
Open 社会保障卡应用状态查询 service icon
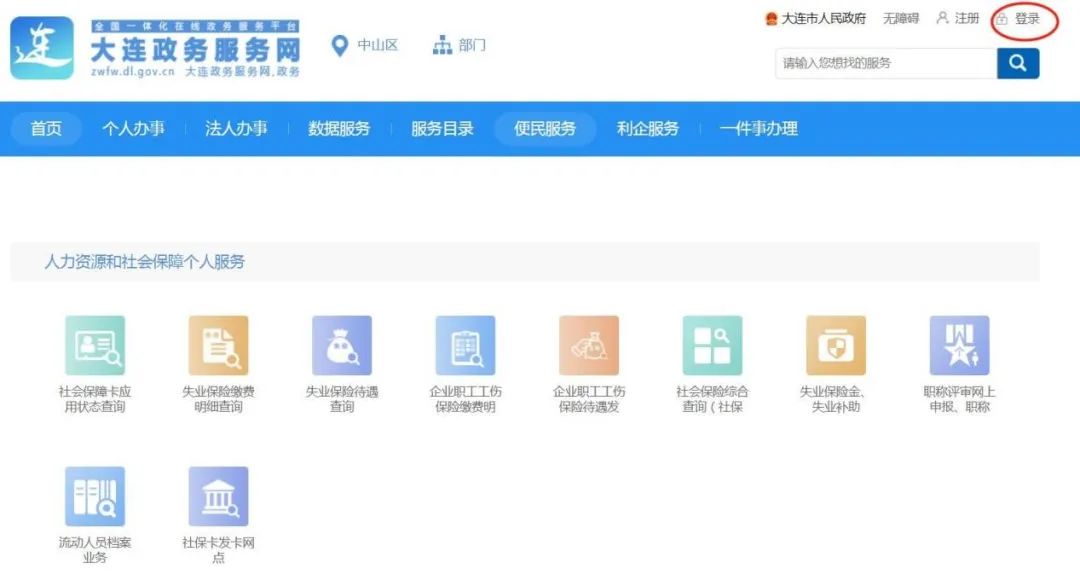click(x=95, y=346)
